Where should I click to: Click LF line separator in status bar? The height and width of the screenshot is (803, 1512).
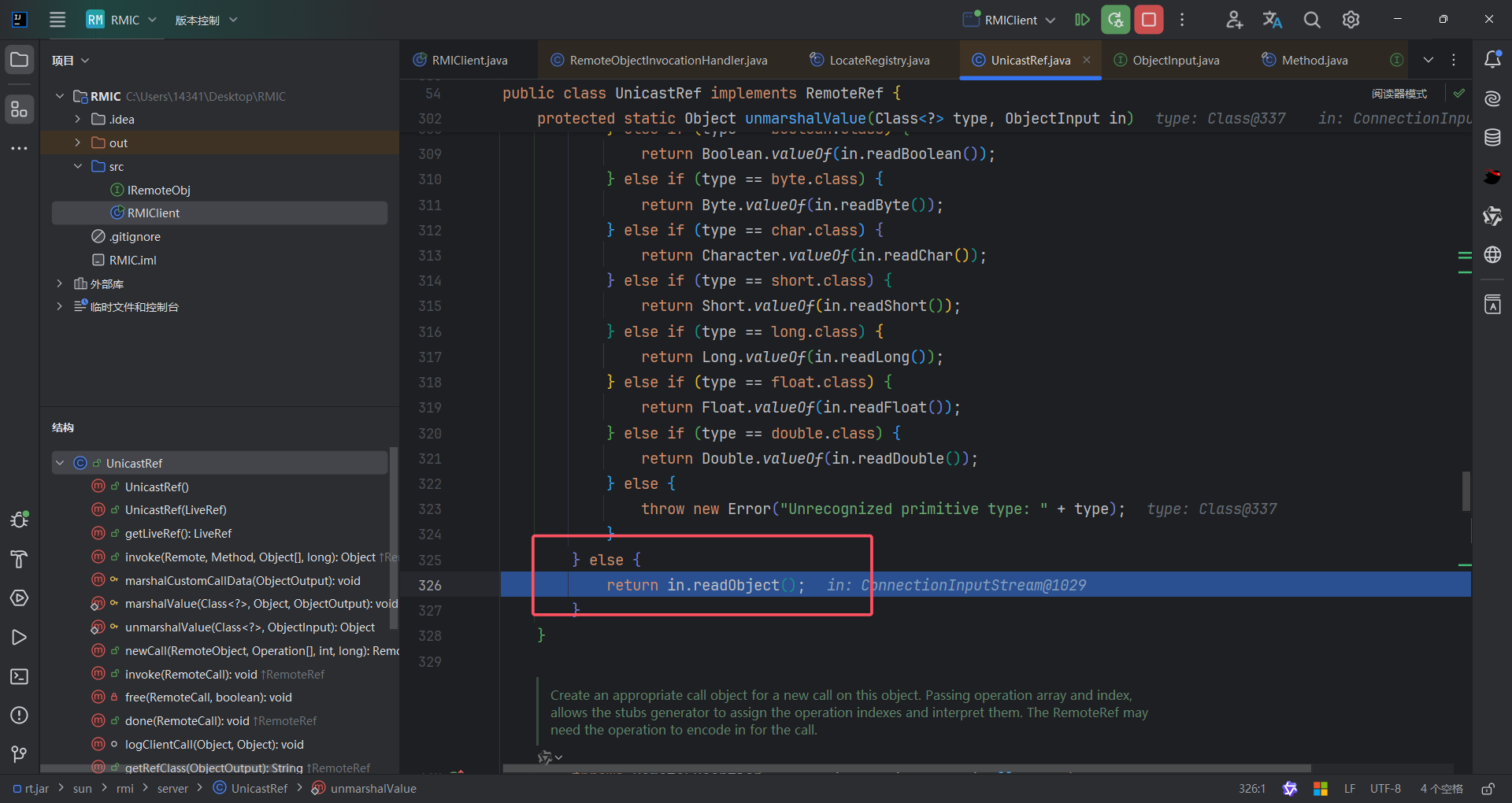(x=1350, y=788)
